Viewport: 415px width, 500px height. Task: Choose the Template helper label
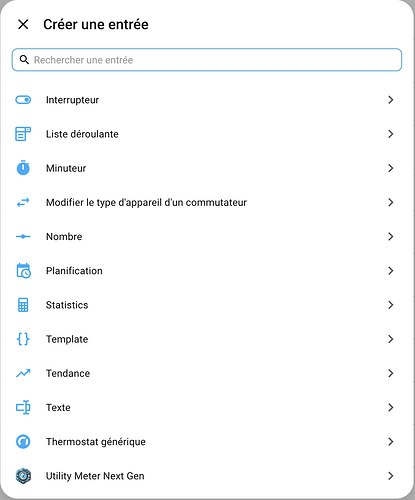click(67, 339)
